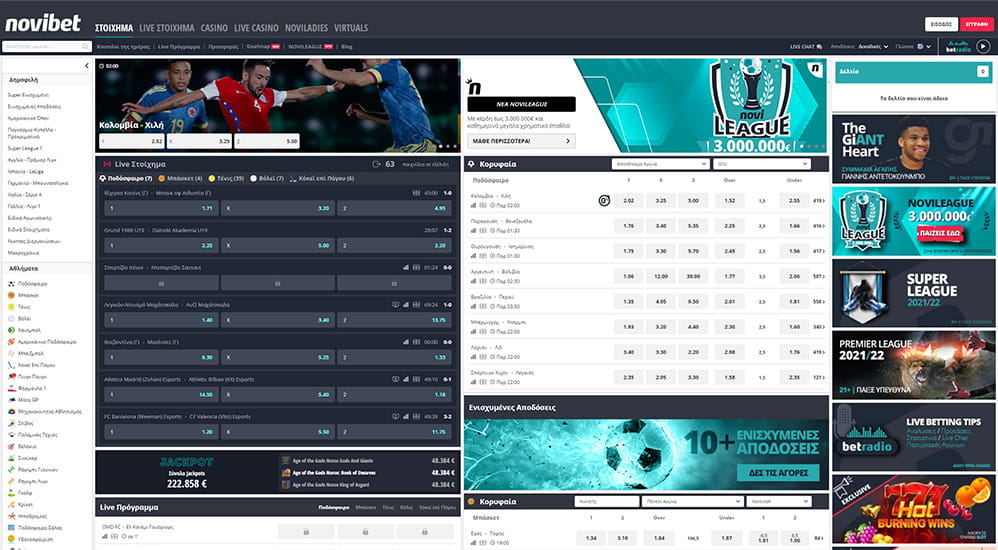This screenshot has width=998, height=550.
Task: Open the ΣΤΟΙΧΗΜΑ main tab
Action: pos(114,28)
